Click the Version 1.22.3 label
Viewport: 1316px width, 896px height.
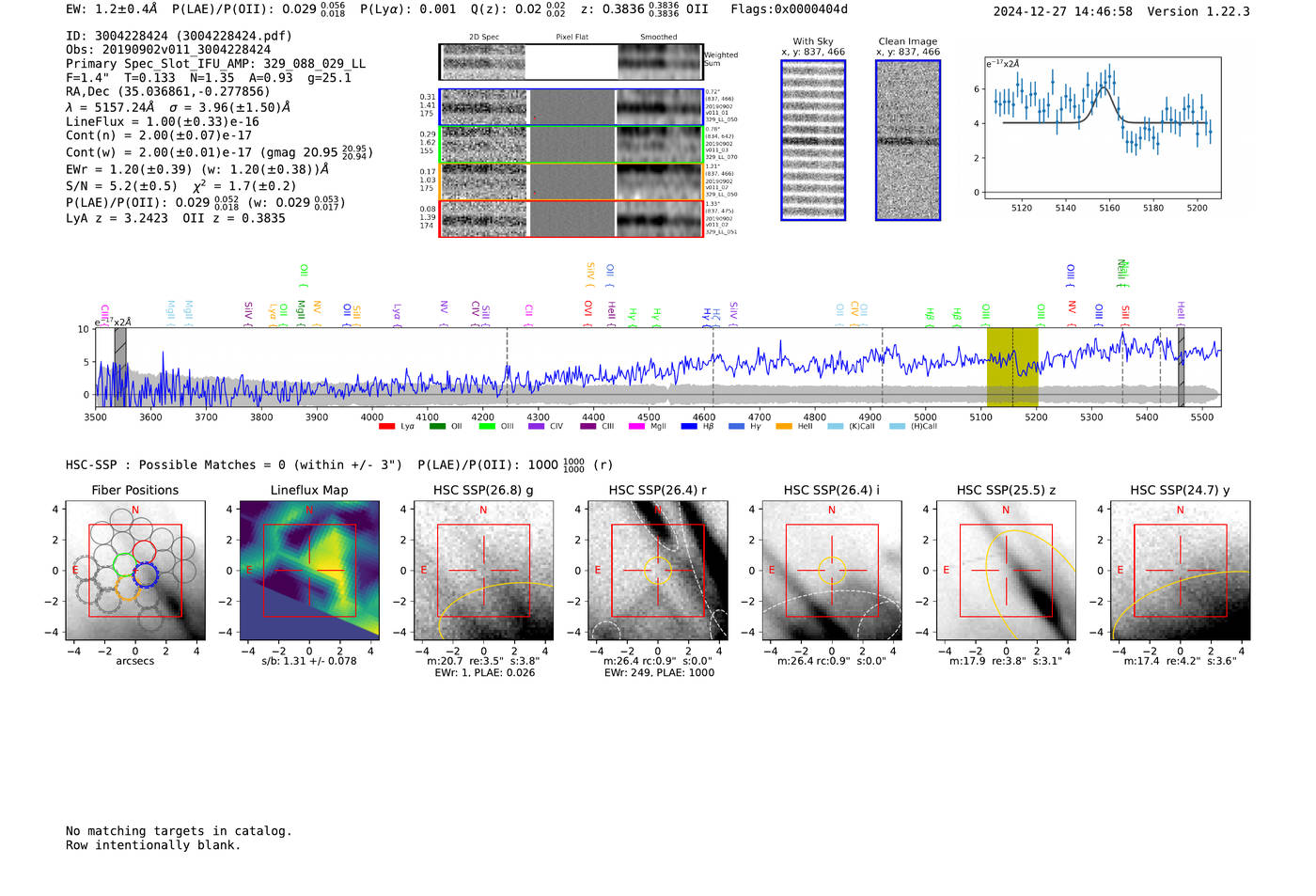(1198, 12)
